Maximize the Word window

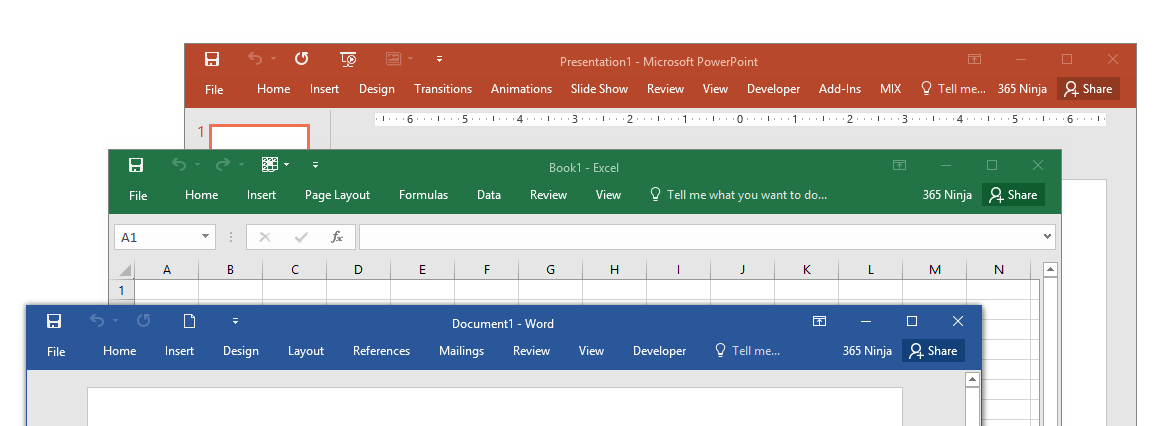coord(912,321)
